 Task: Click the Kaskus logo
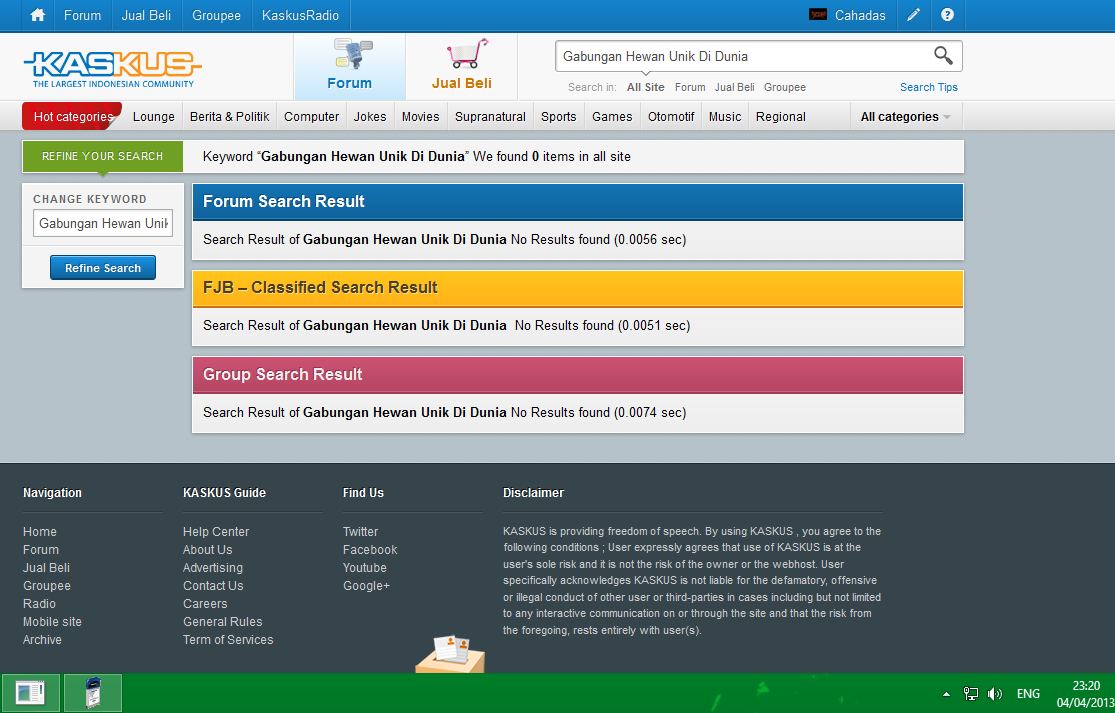coord(112,69)
